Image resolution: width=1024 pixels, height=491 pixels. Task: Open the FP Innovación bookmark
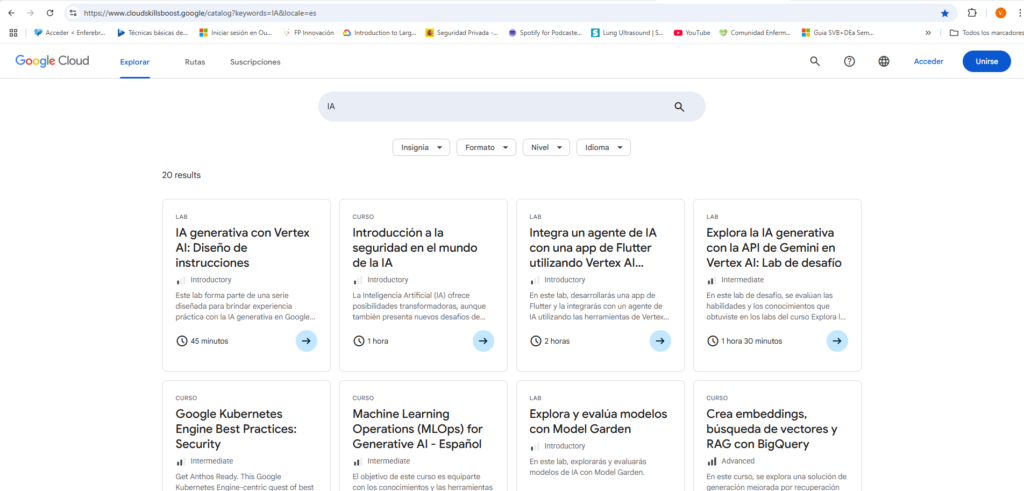(x=308, y=33)
